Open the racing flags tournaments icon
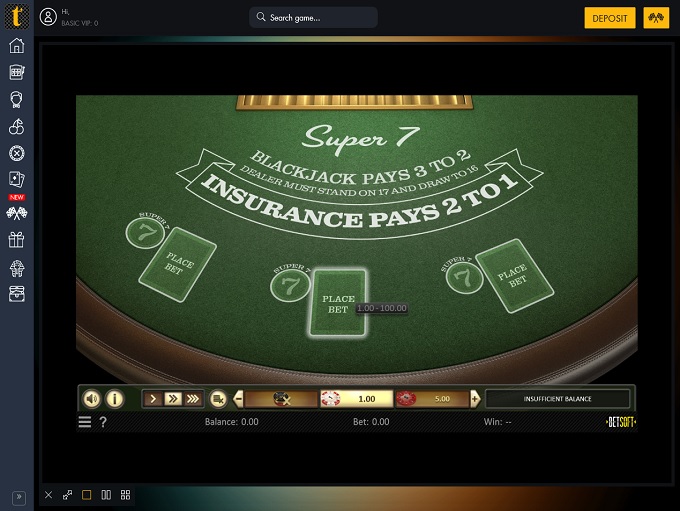 pyautogui.click(x=16, y=212)
